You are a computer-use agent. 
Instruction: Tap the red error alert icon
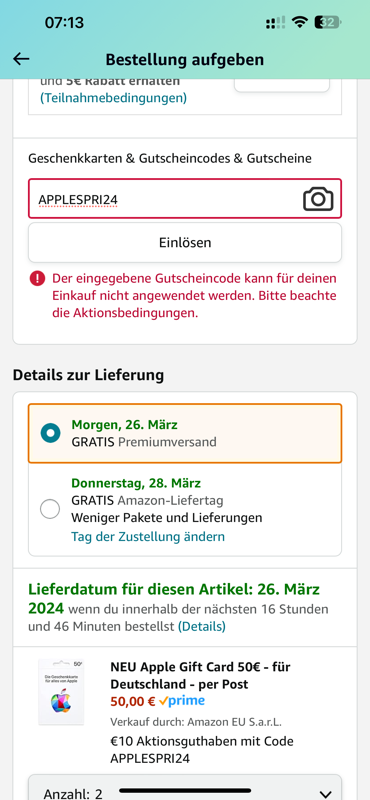click(37, 279)
